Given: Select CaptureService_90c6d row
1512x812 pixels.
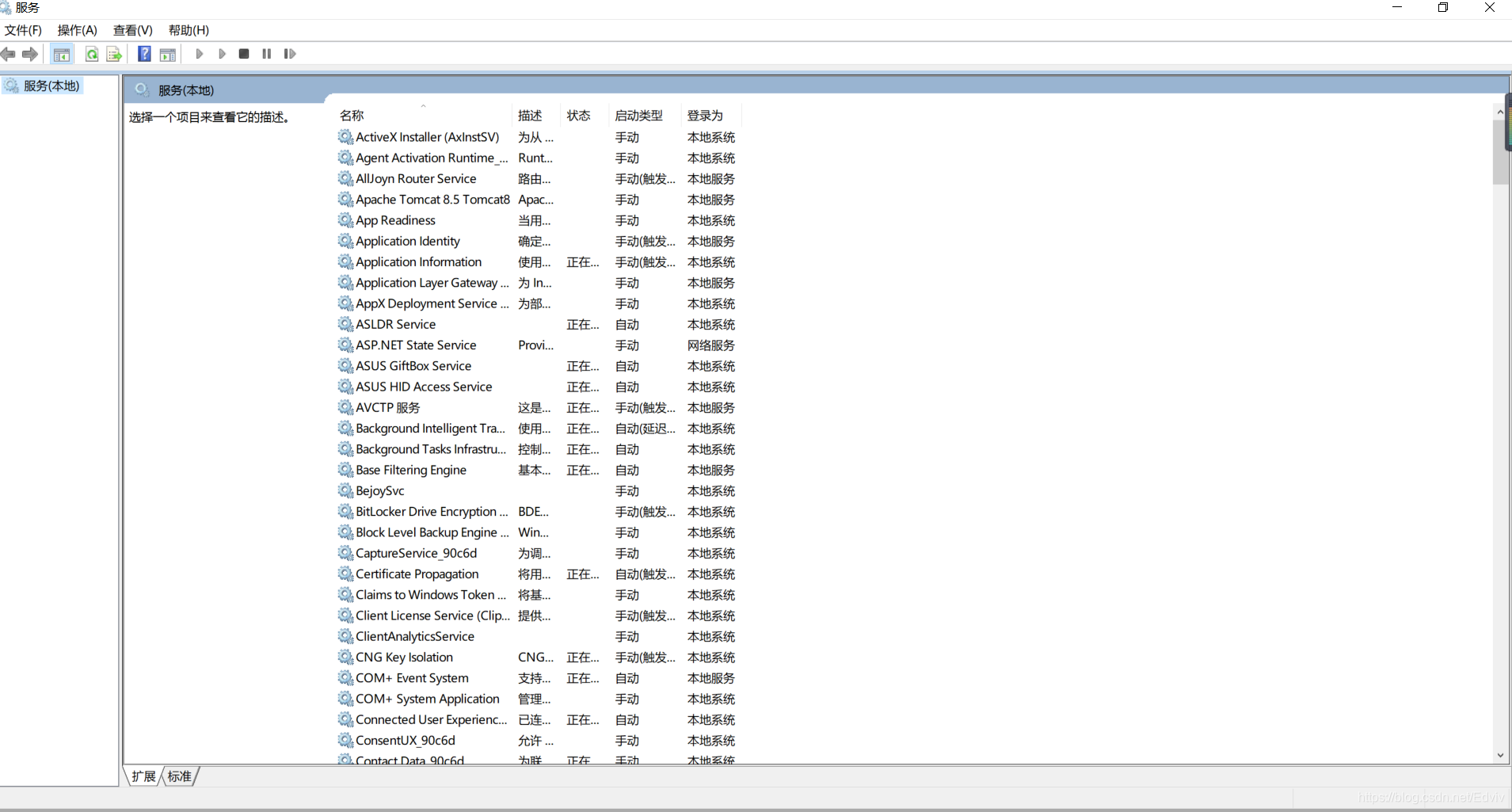Looking at the screenshot, I should coord(539,553).
